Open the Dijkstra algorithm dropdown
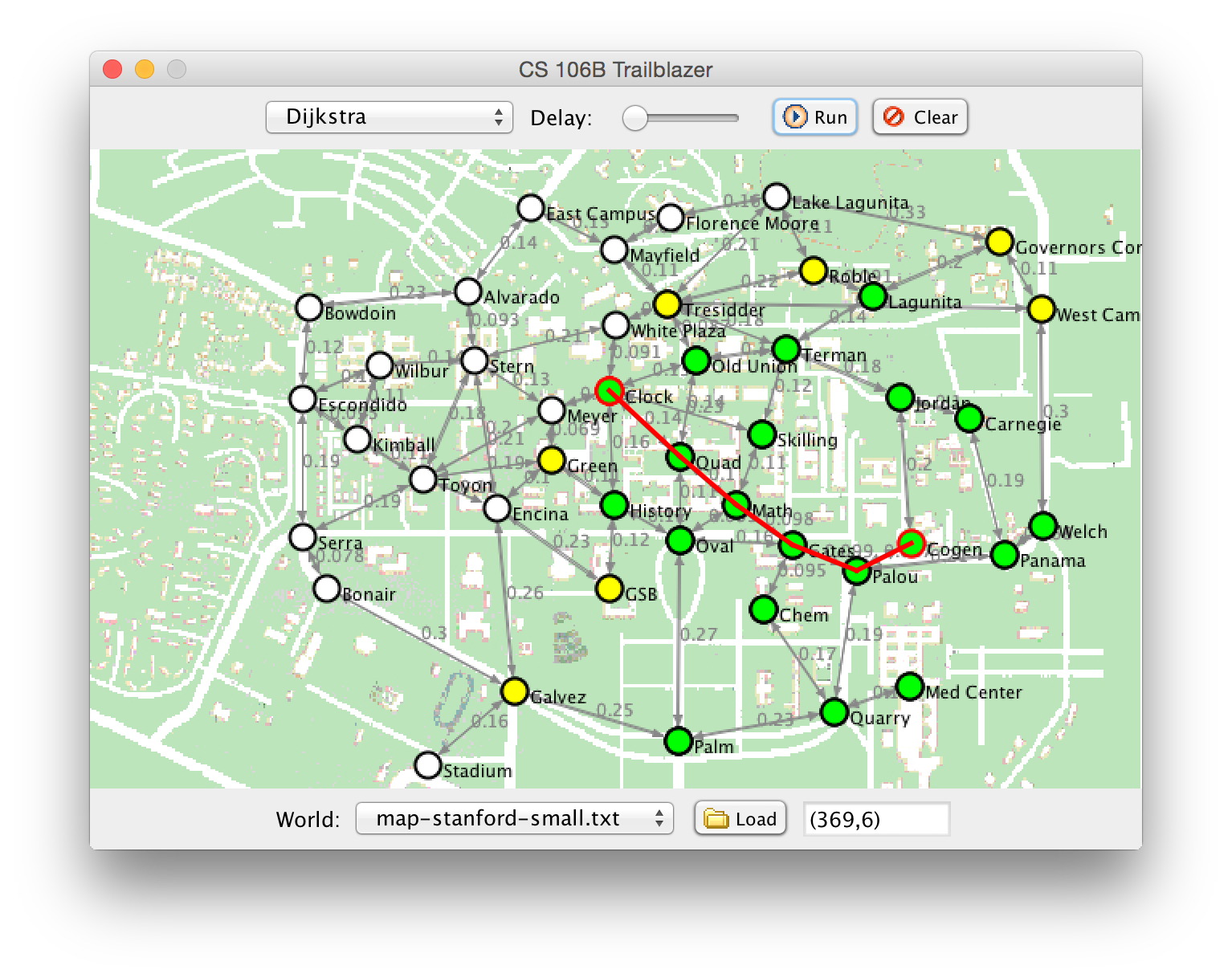The width and height of the screenshot is (1232, 978). (x=389, y=117)
